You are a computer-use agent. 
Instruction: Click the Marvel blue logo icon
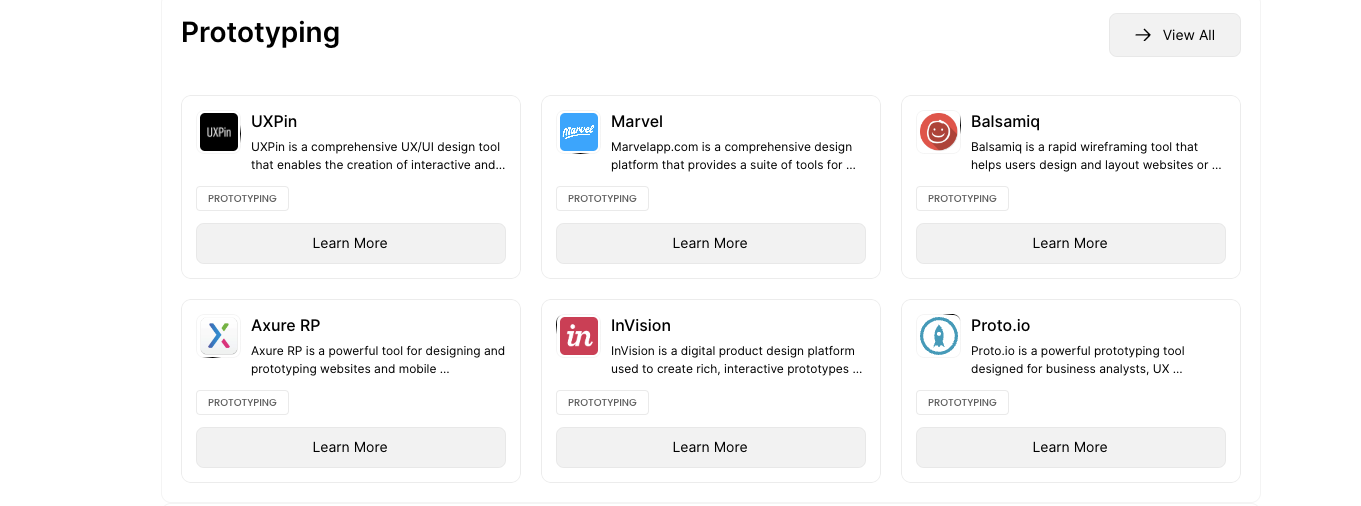(579, 132)
